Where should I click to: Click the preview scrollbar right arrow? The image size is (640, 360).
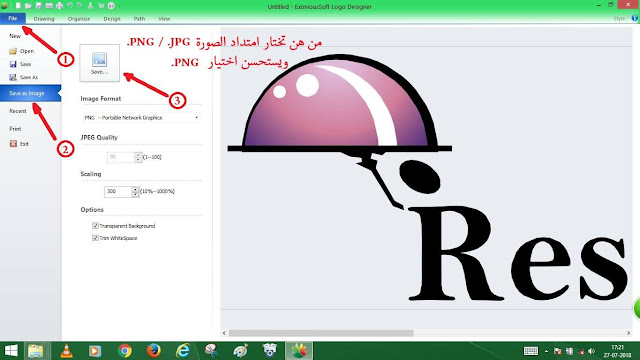(628, 333)
